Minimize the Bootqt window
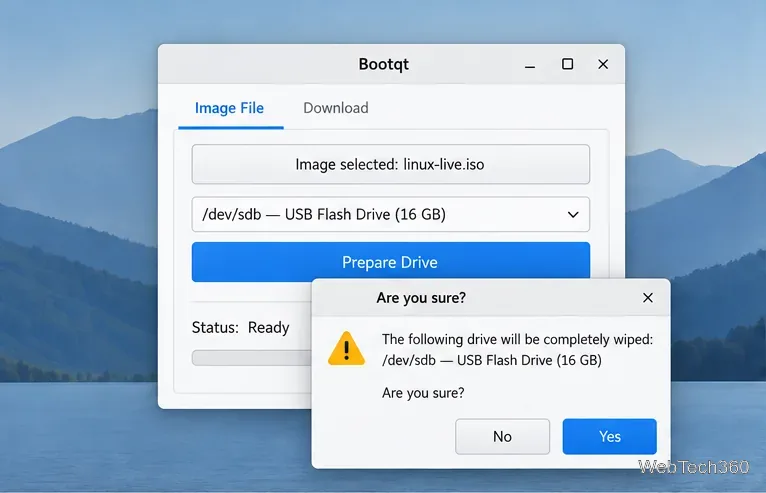Image resolution: width=766 pixels, height=493 pixels. 530,65
